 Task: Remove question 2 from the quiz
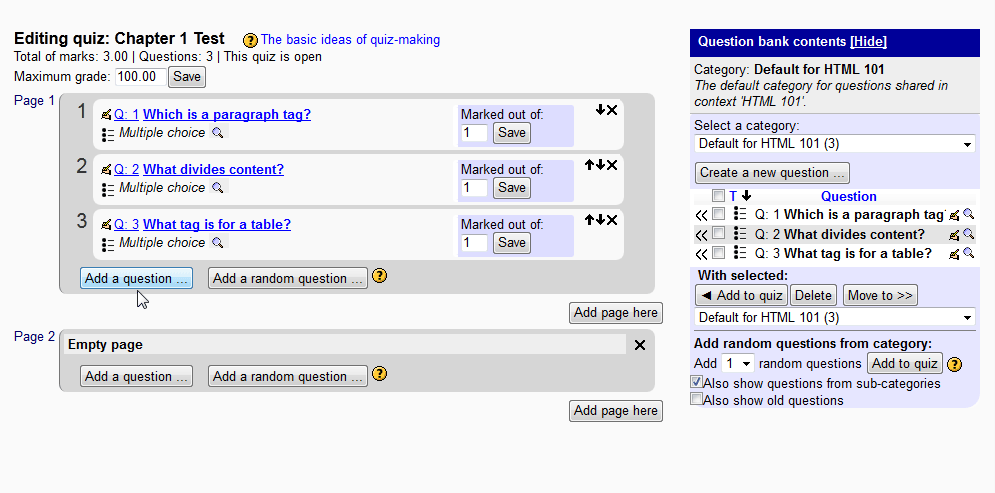tap(612, 165)
